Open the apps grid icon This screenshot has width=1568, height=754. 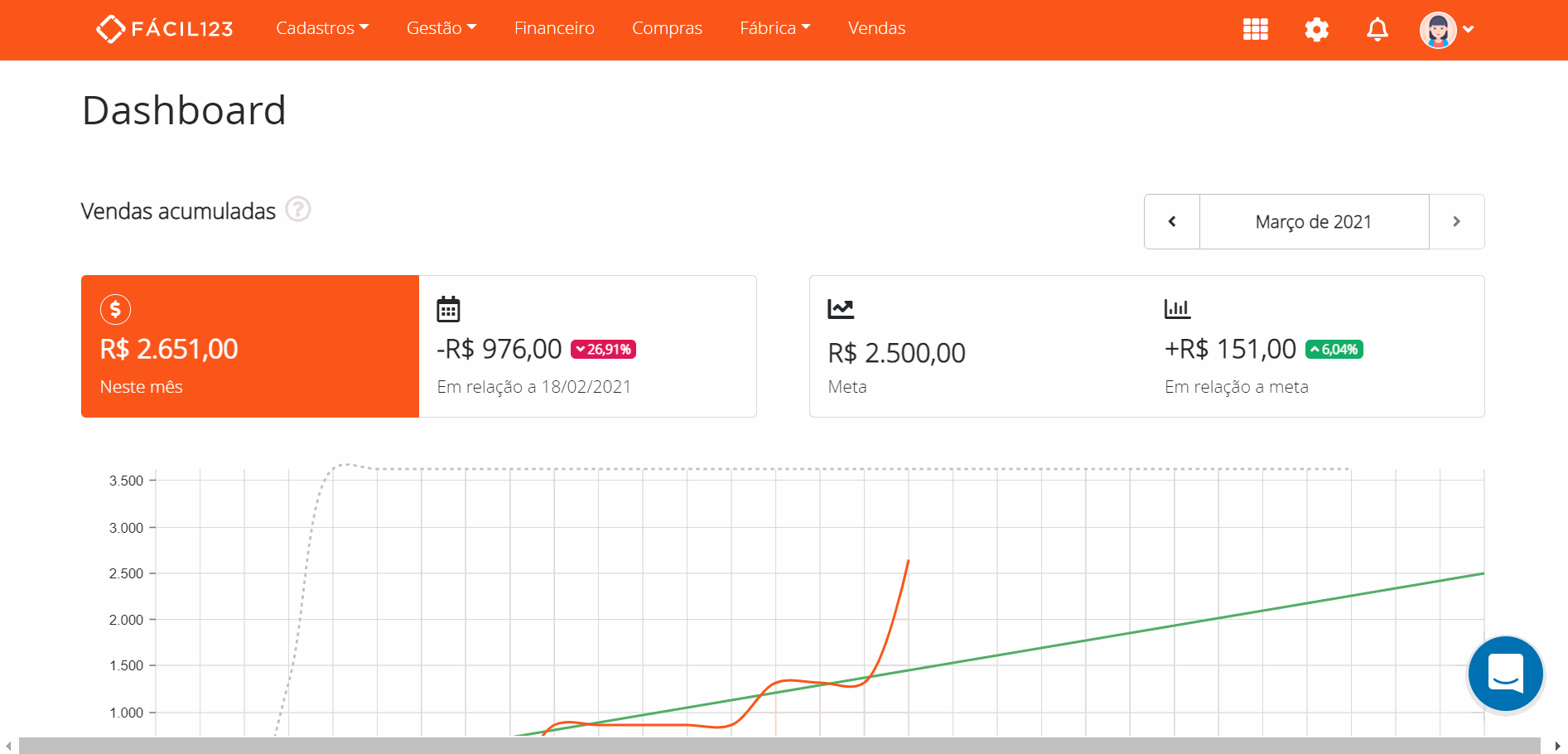(x=1255, y=29)
